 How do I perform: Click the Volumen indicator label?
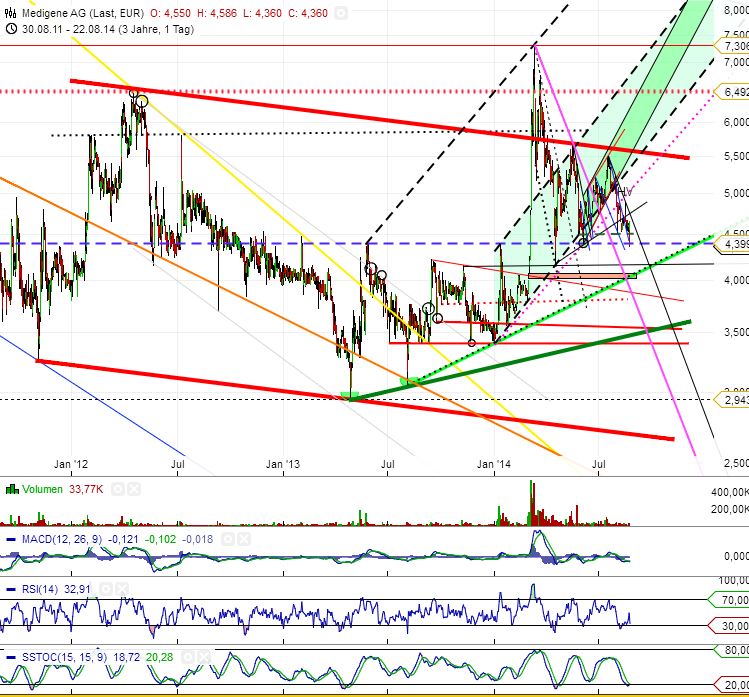pyautogui.click(x=43, y=489)
